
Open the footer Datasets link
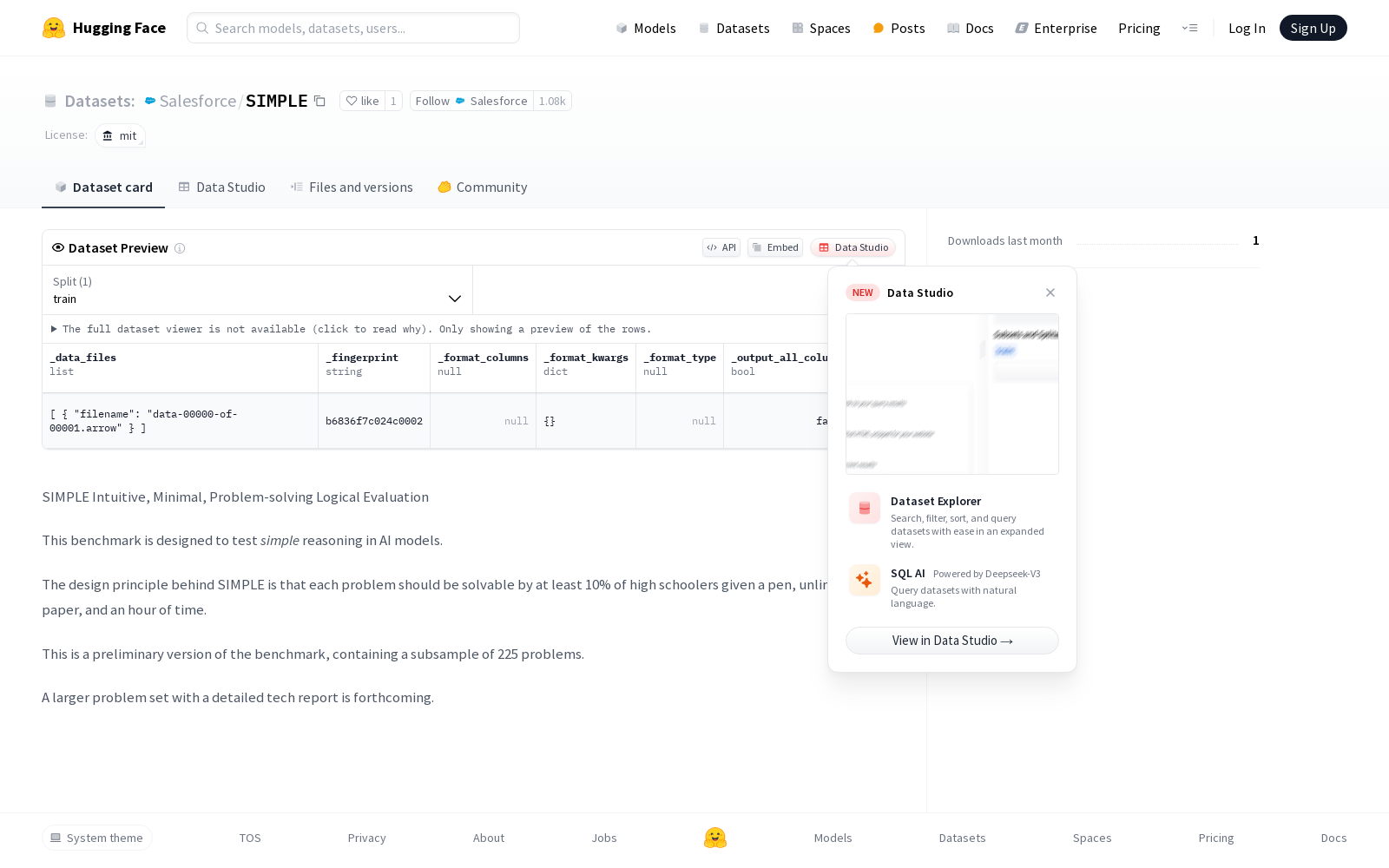point(963,838)
